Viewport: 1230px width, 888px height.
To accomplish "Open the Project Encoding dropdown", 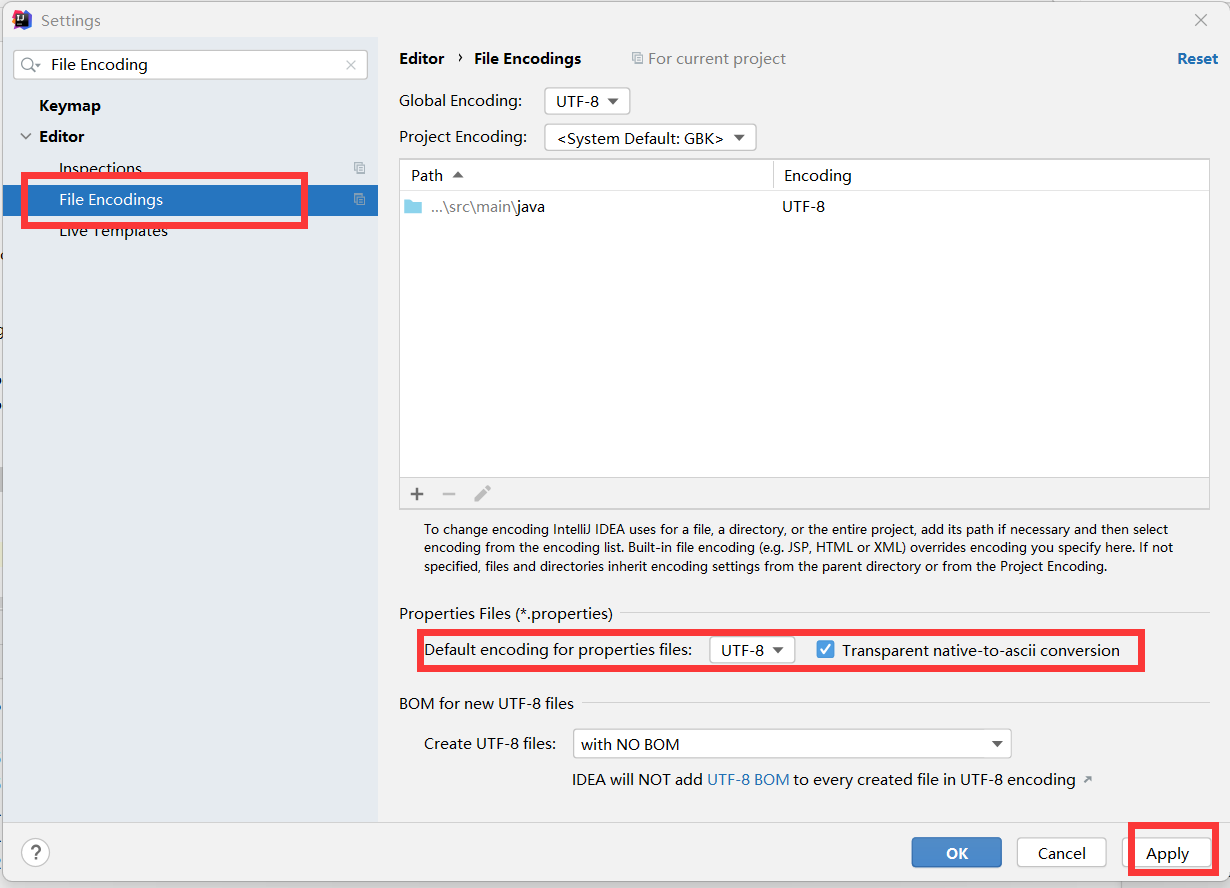I will (650, 138).
